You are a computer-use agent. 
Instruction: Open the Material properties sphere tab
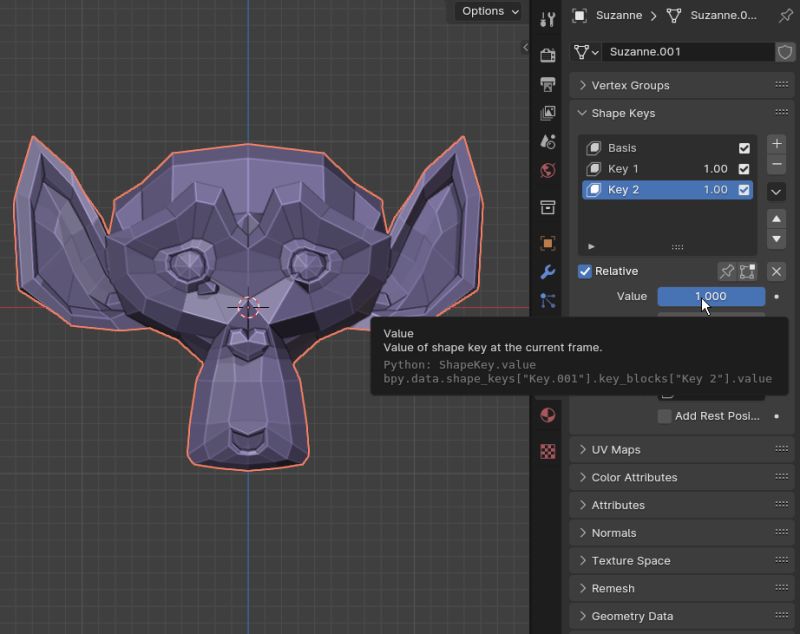coord(547,415)
